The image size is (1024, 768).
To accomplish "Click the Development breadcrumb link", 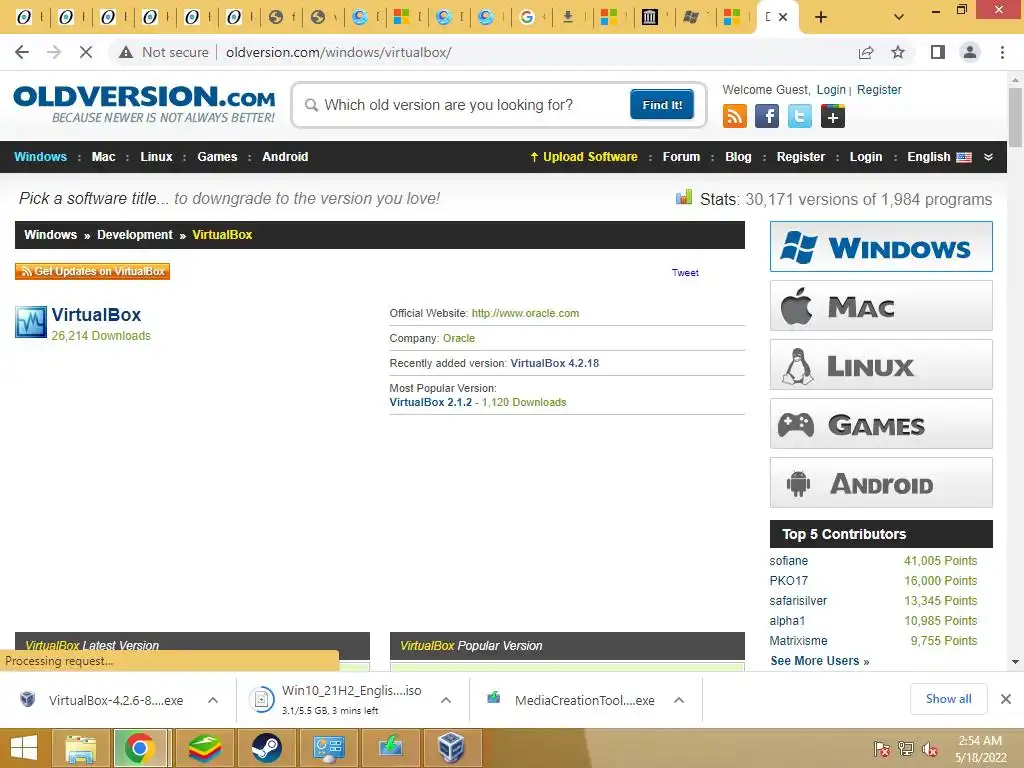I will coord(135,234).
